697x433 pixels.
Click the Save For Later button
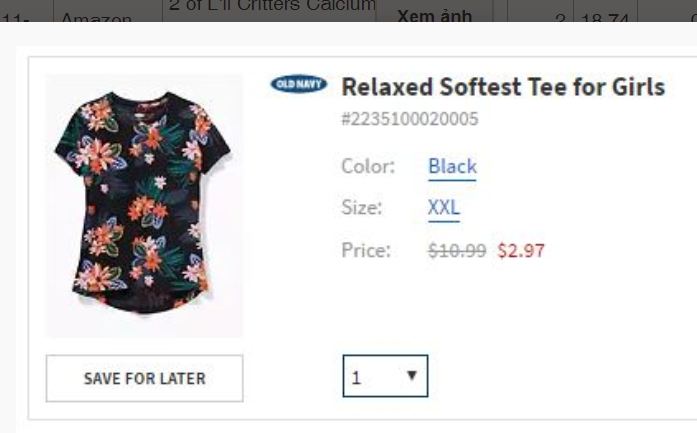(144, 378)
